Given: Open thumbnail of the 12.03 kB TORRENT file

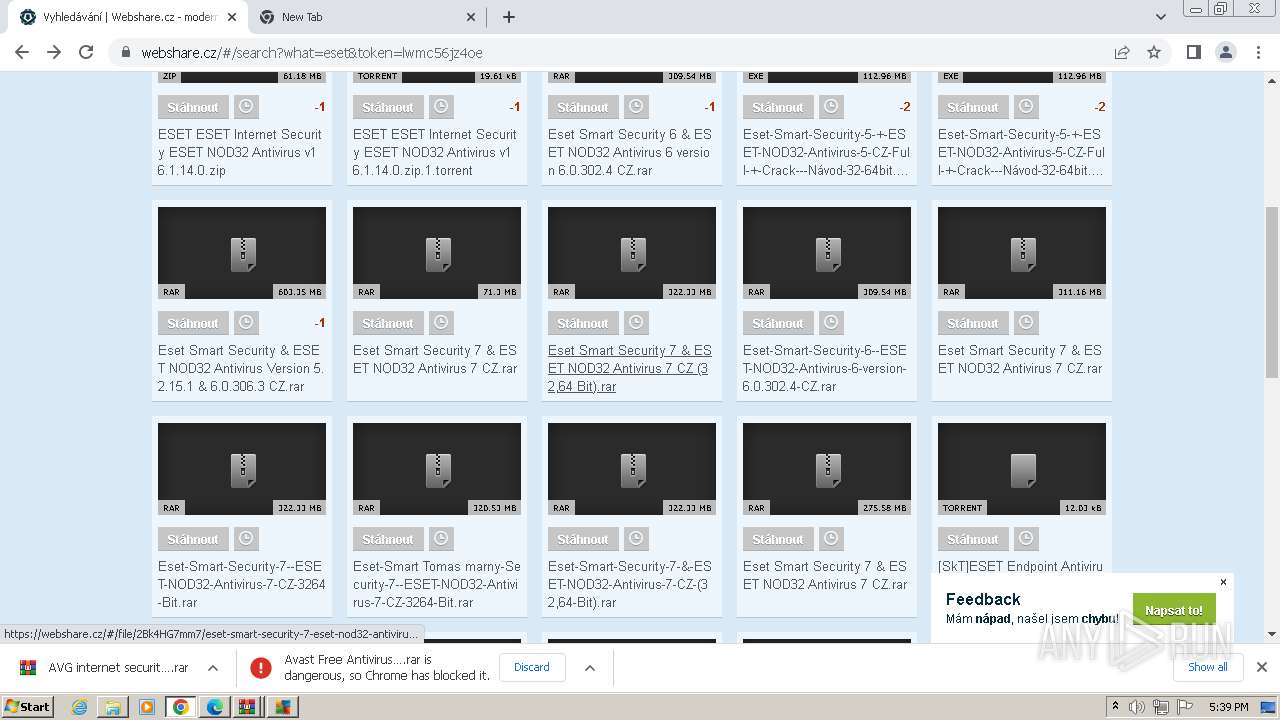Looking at the screenshot, I should [x=1022, y=469].
